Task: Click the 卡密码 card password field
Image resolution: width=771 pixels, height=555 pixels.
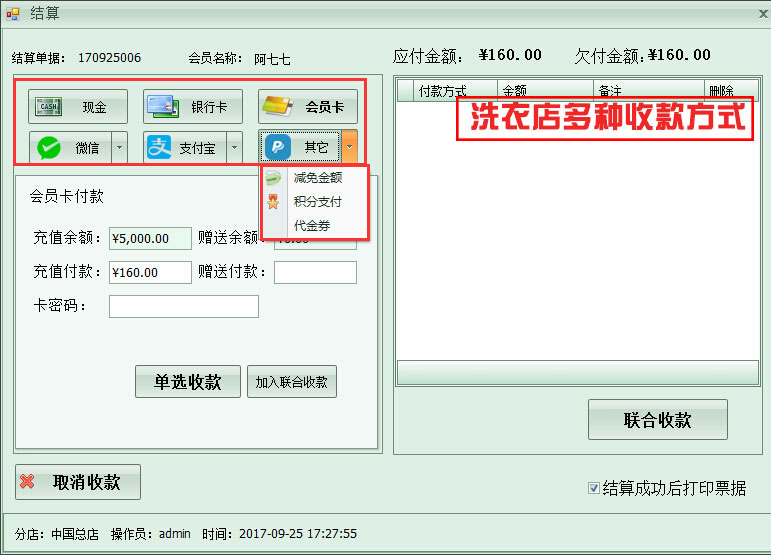Action: tap(183, 306)
